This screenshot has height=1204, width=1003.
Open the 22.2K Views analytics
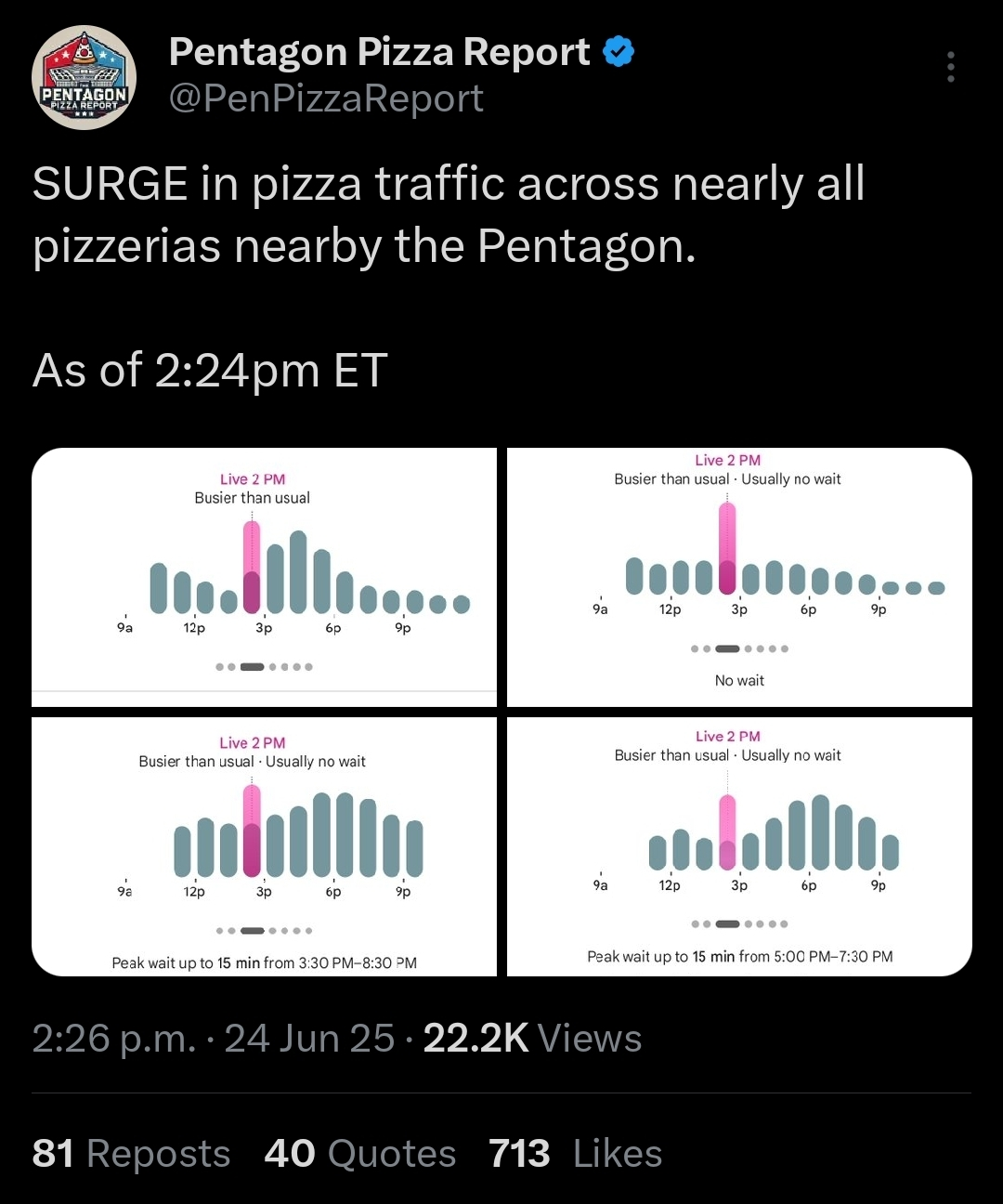pyautogui.click(x=532, y=1039)
